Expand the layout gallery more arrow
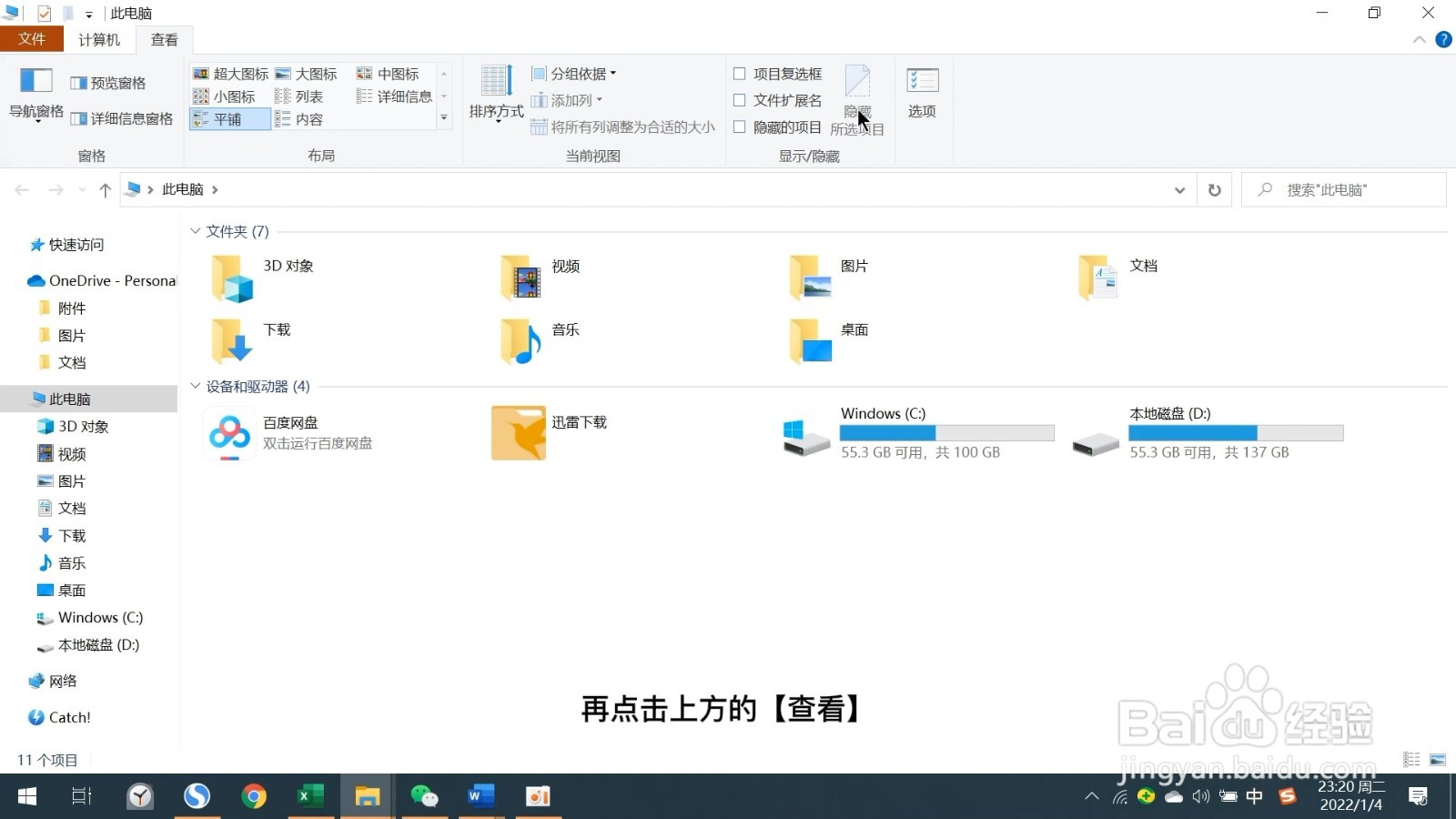 [444, 118]
